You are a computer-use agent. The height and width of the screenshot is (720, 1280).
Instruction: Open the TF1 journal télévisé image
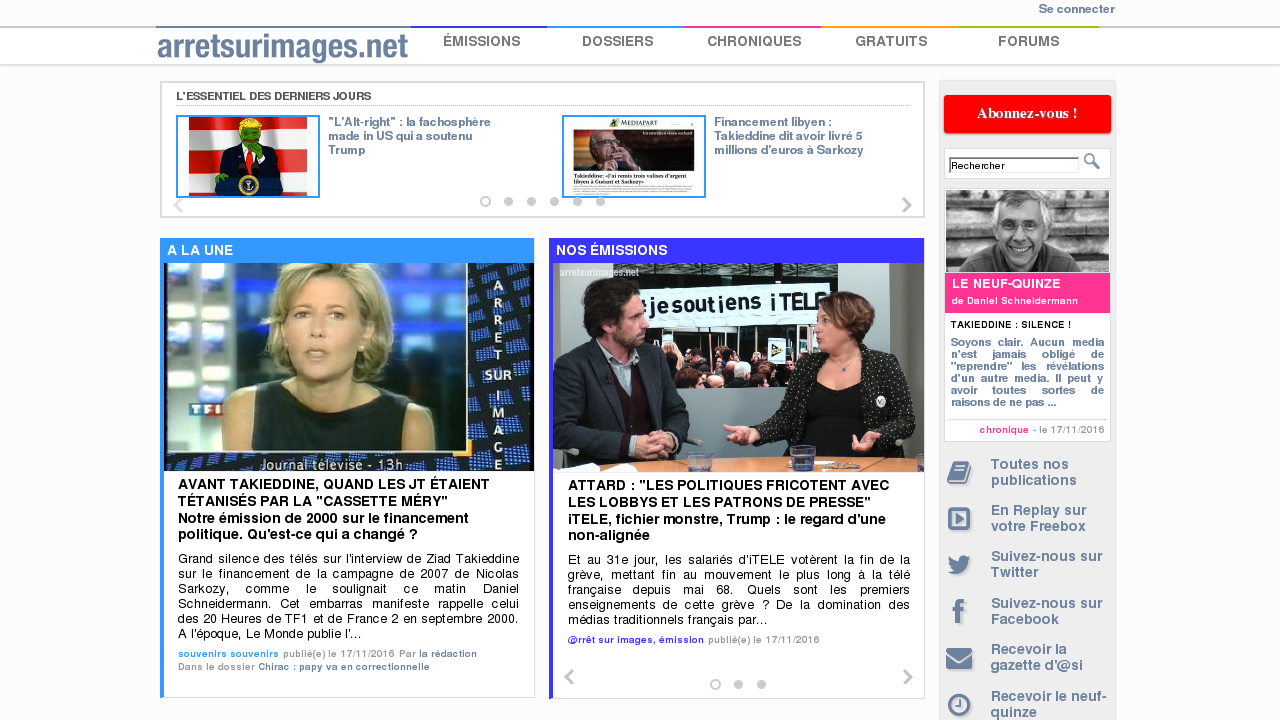coord(349,367)
